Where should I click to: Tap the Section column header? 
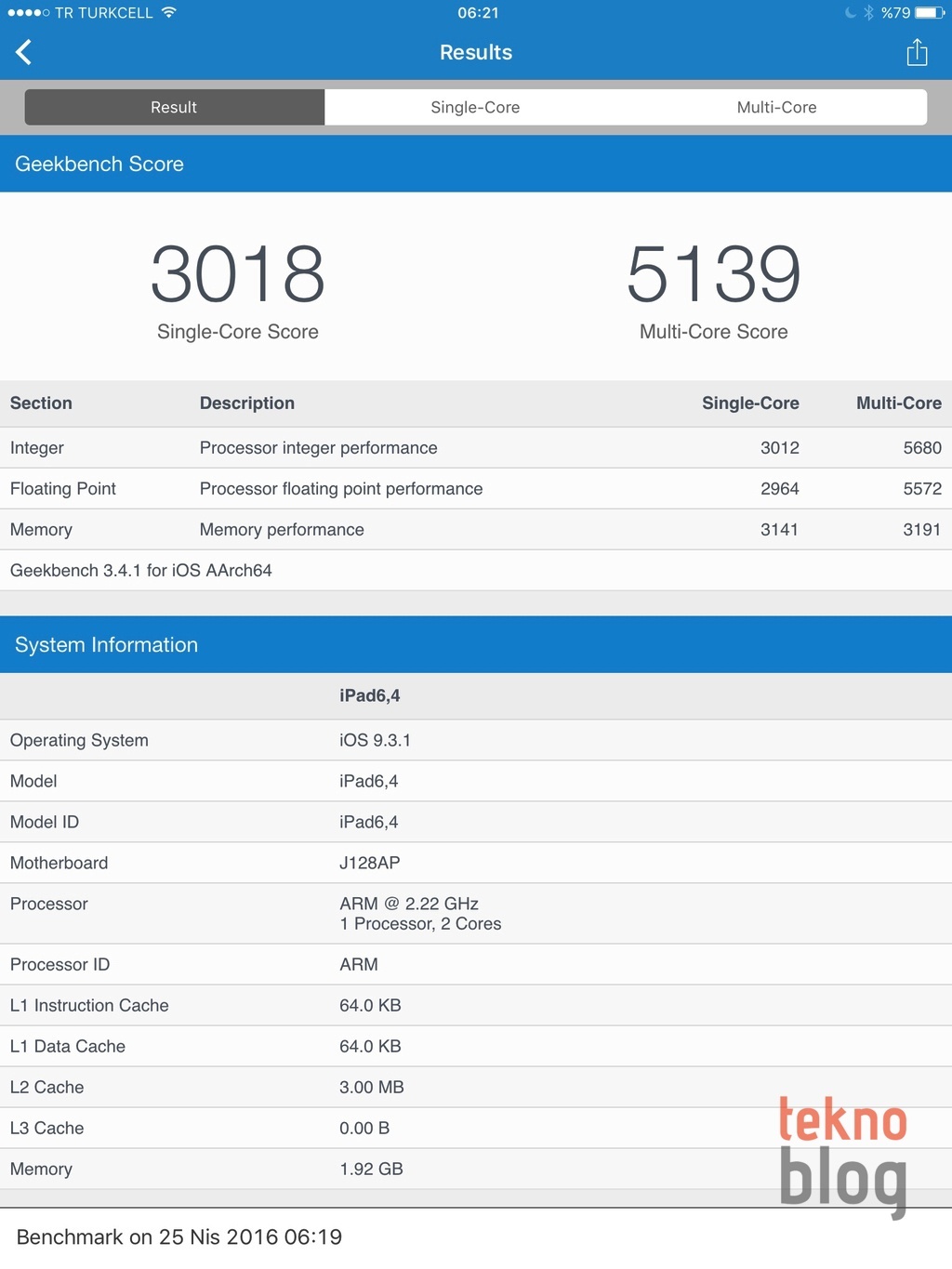point(41,403)
